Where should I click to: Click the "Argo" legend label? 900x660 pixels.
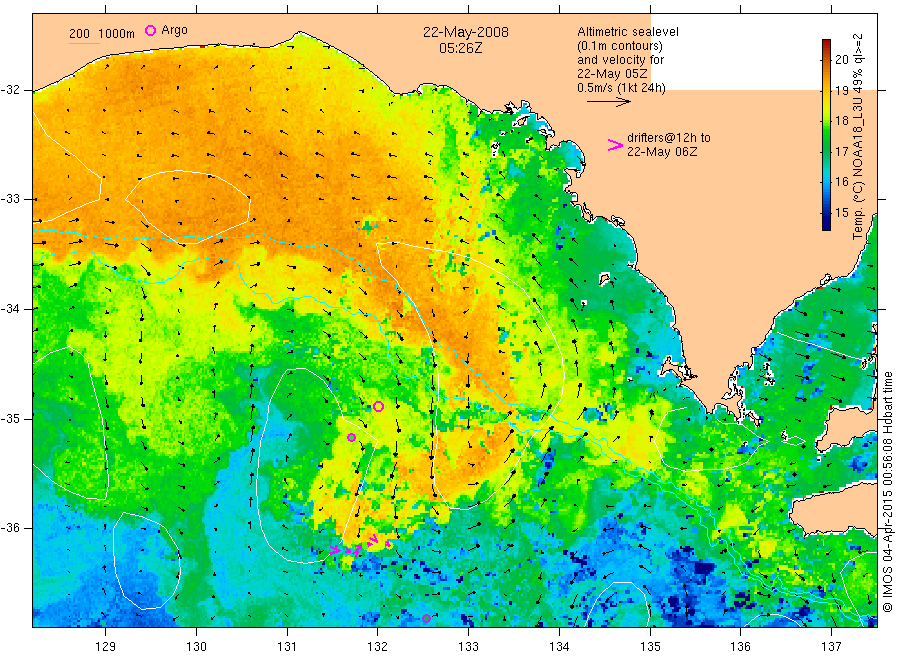[174, 30]
